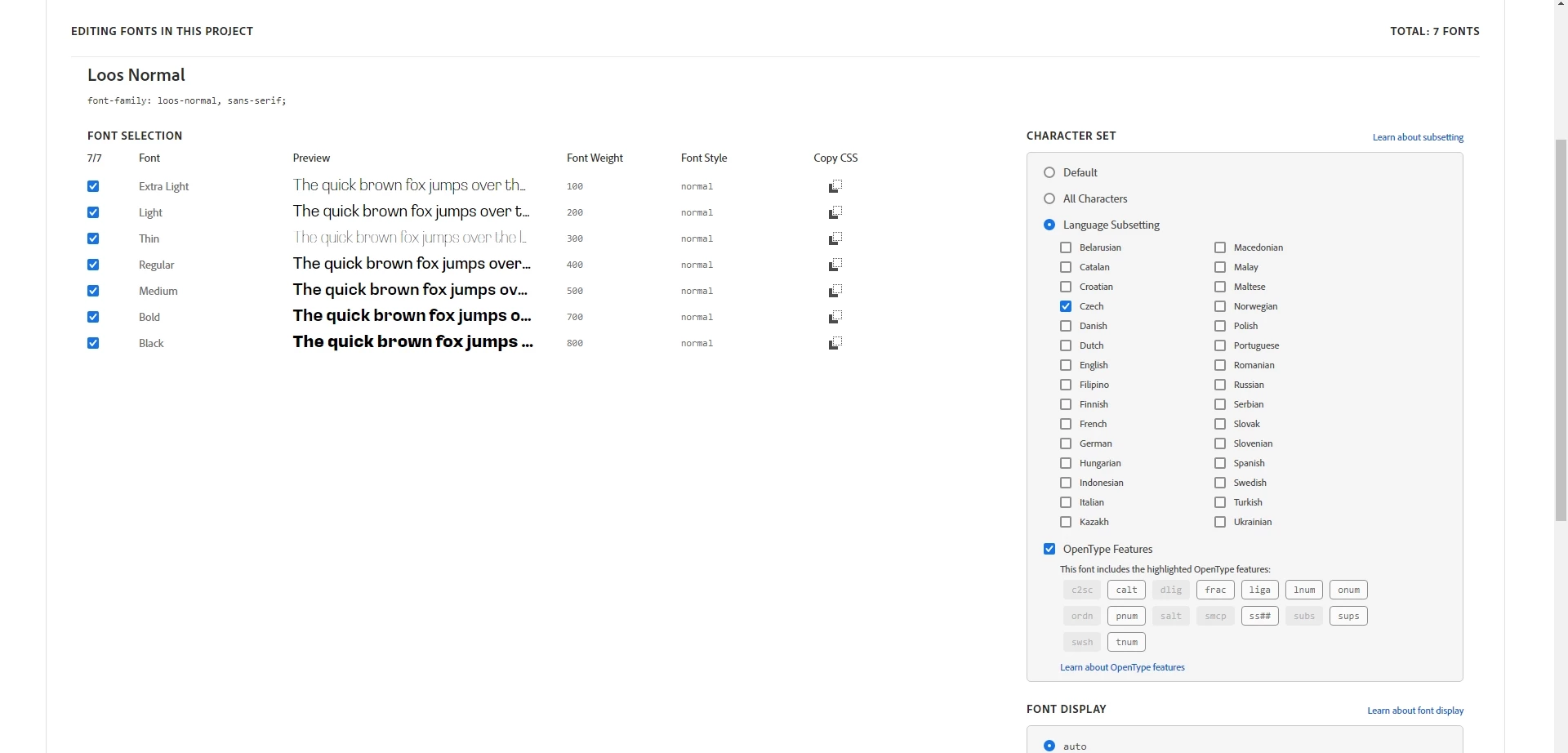This screenshot has width=1568, height=753.
Task: Uncheck the Extra Light font checkbox
Action: 93,186
